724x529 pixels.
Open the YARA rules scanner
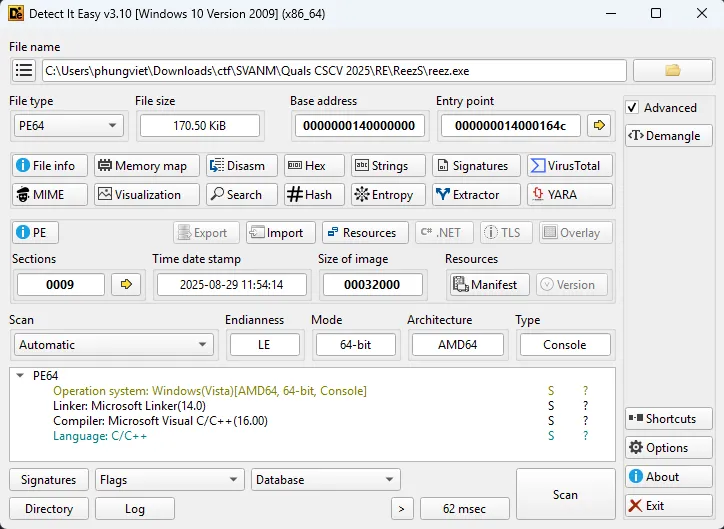tap(564, 195)
